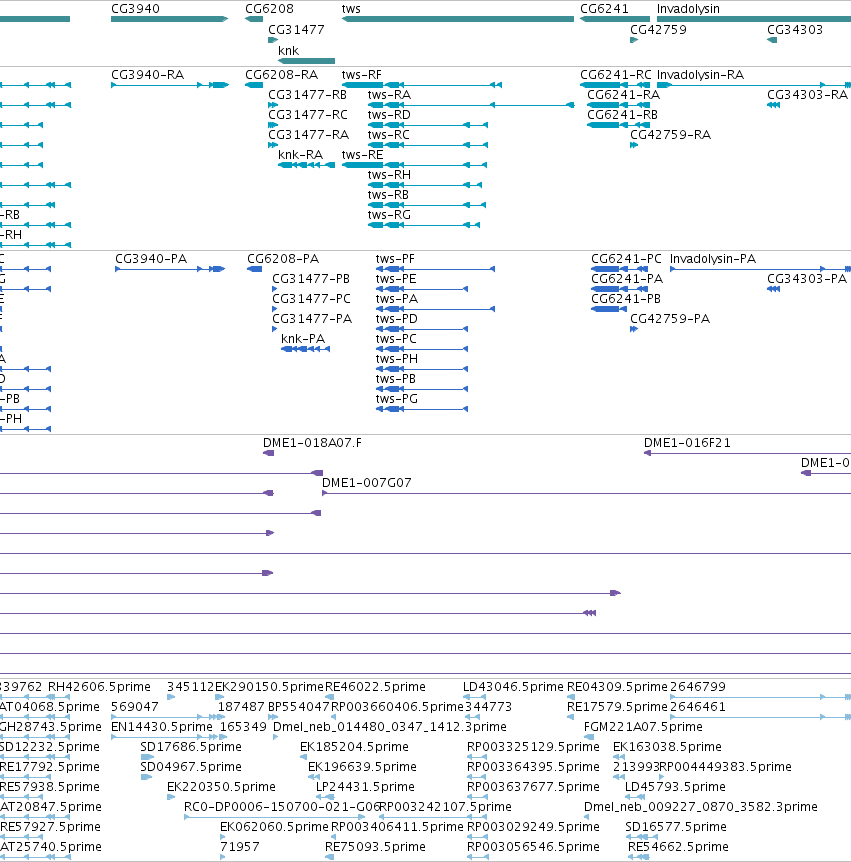Select EST label EK220350.5prime
Viewport: 851px width, 862px height.
point(222,787)
